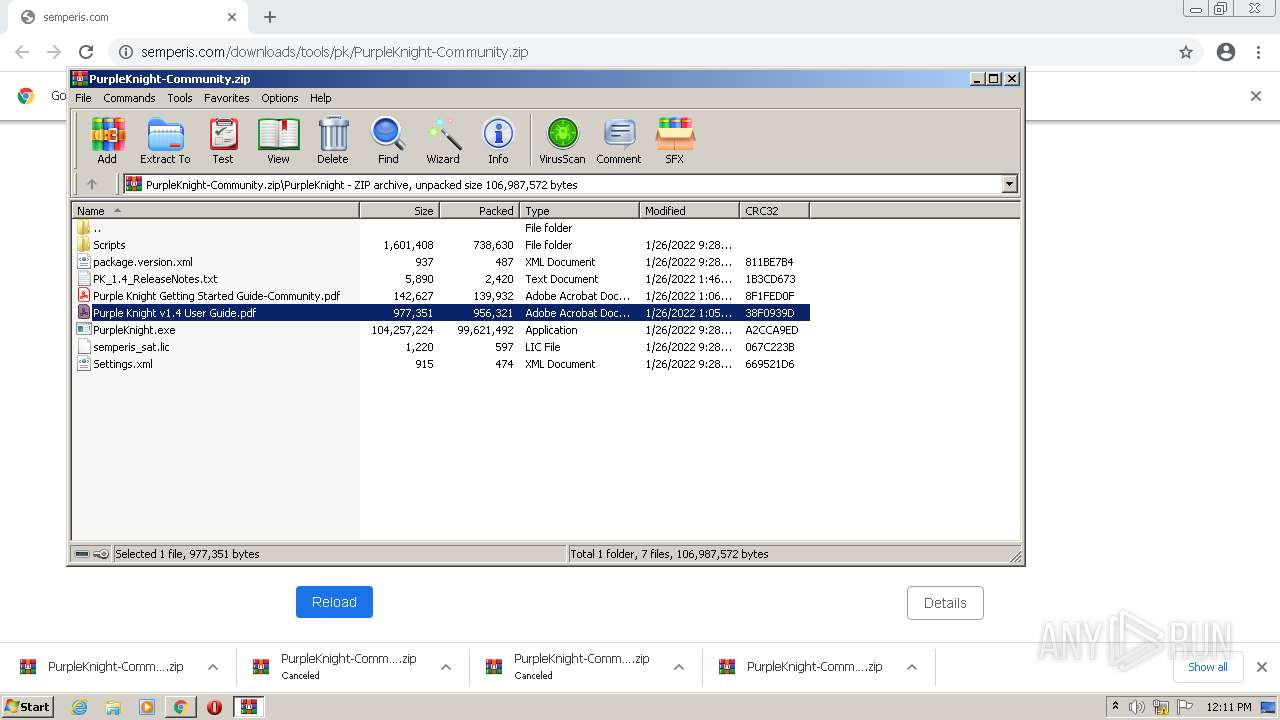Close the semperis.com tab

[x=232, y=17]
